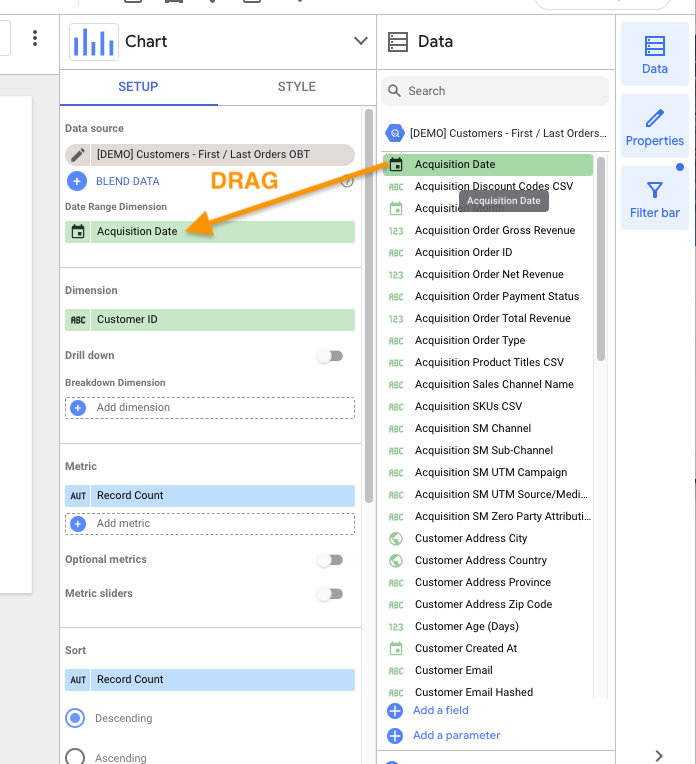This screenshot has width=696, height=764.
Task: Select Record Count chip under Metric
Action: (x=210, y=496)
